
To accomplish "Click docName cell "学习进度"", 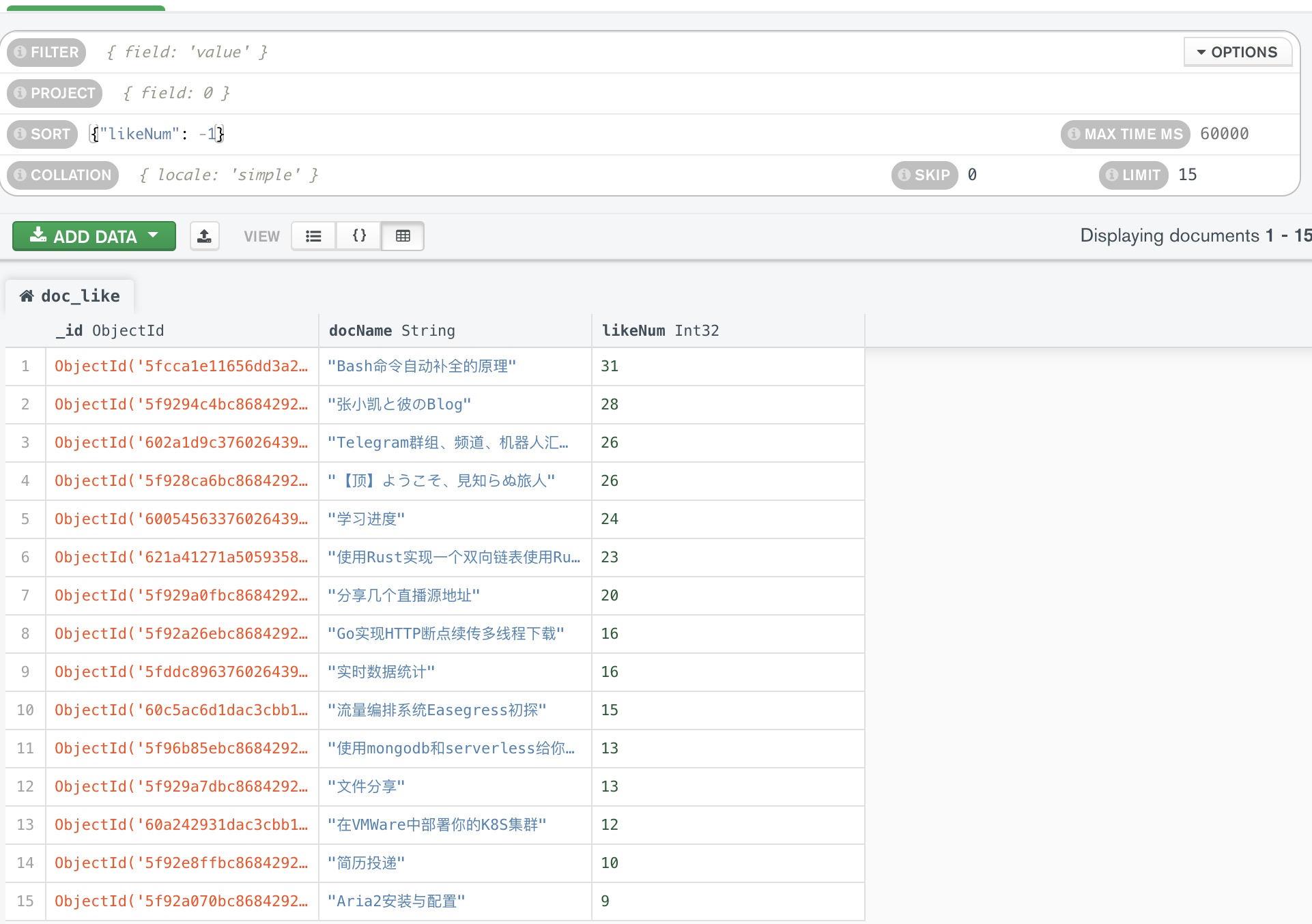I will coord(455,519).
